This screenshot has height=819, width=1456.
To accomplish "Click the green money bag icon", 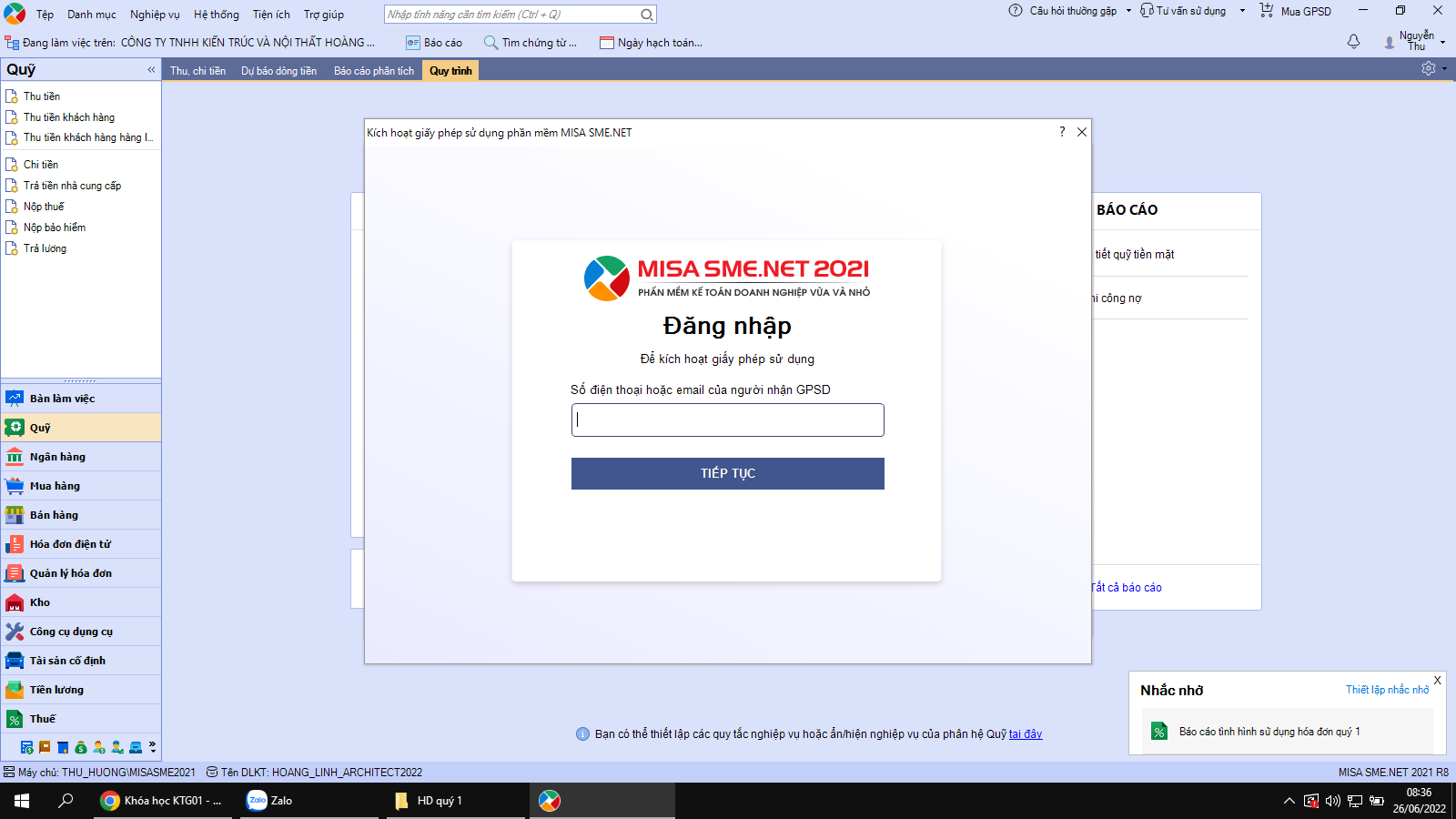I will [81, 747].
